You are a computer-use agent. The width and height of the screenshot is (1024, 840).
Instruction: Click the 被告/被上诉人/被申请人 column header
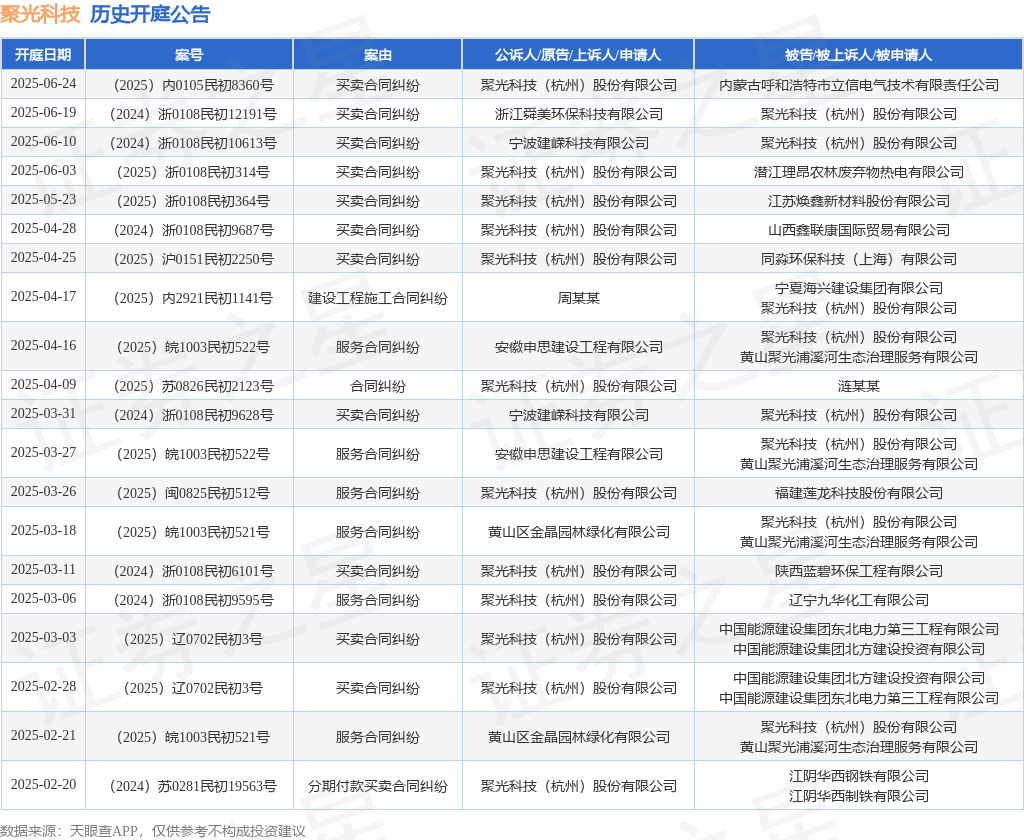point(858,55)
